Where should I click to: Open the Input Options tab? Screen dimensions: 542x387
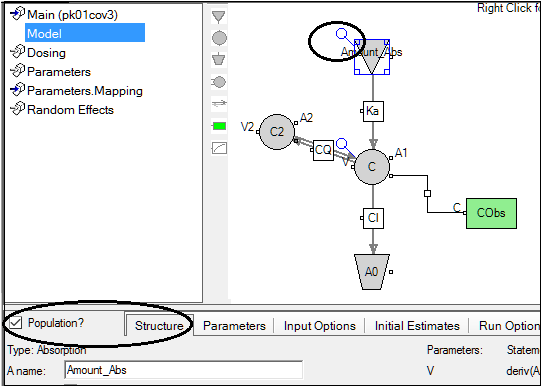pos(320,326)
